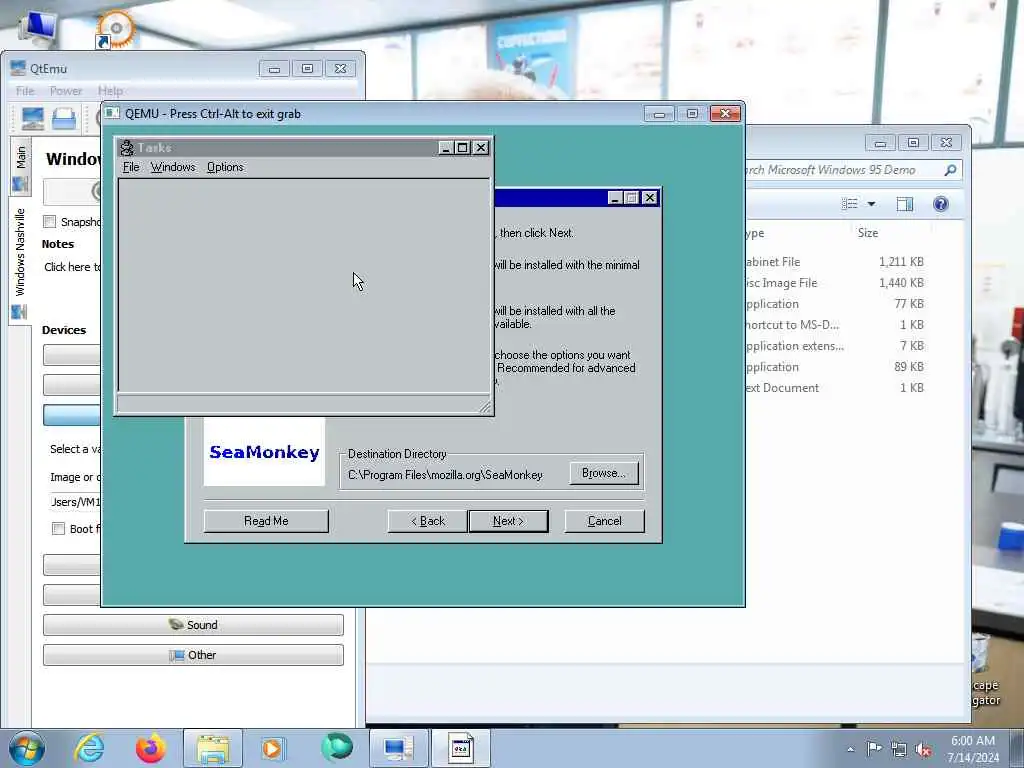Viewport: 1024px width, 768px height.
Task: Toggle the preview pane icon in Explorer
Action: (x=904, y=204)
